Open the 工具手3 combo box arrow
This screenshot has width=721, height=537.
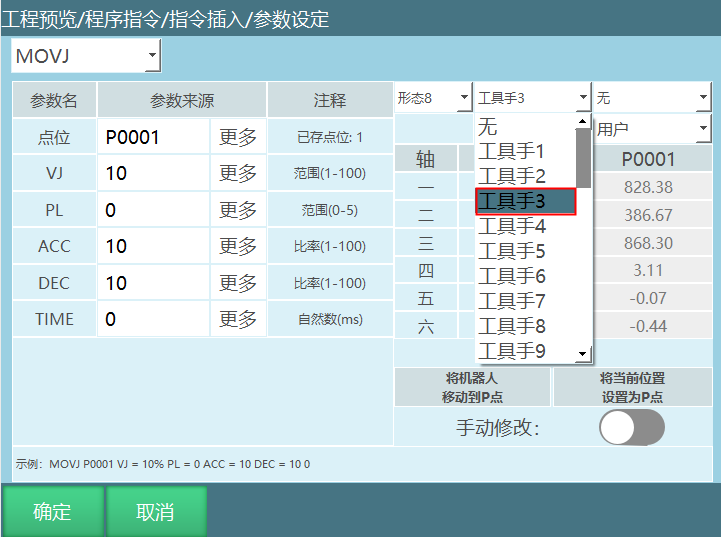point(583,98)
